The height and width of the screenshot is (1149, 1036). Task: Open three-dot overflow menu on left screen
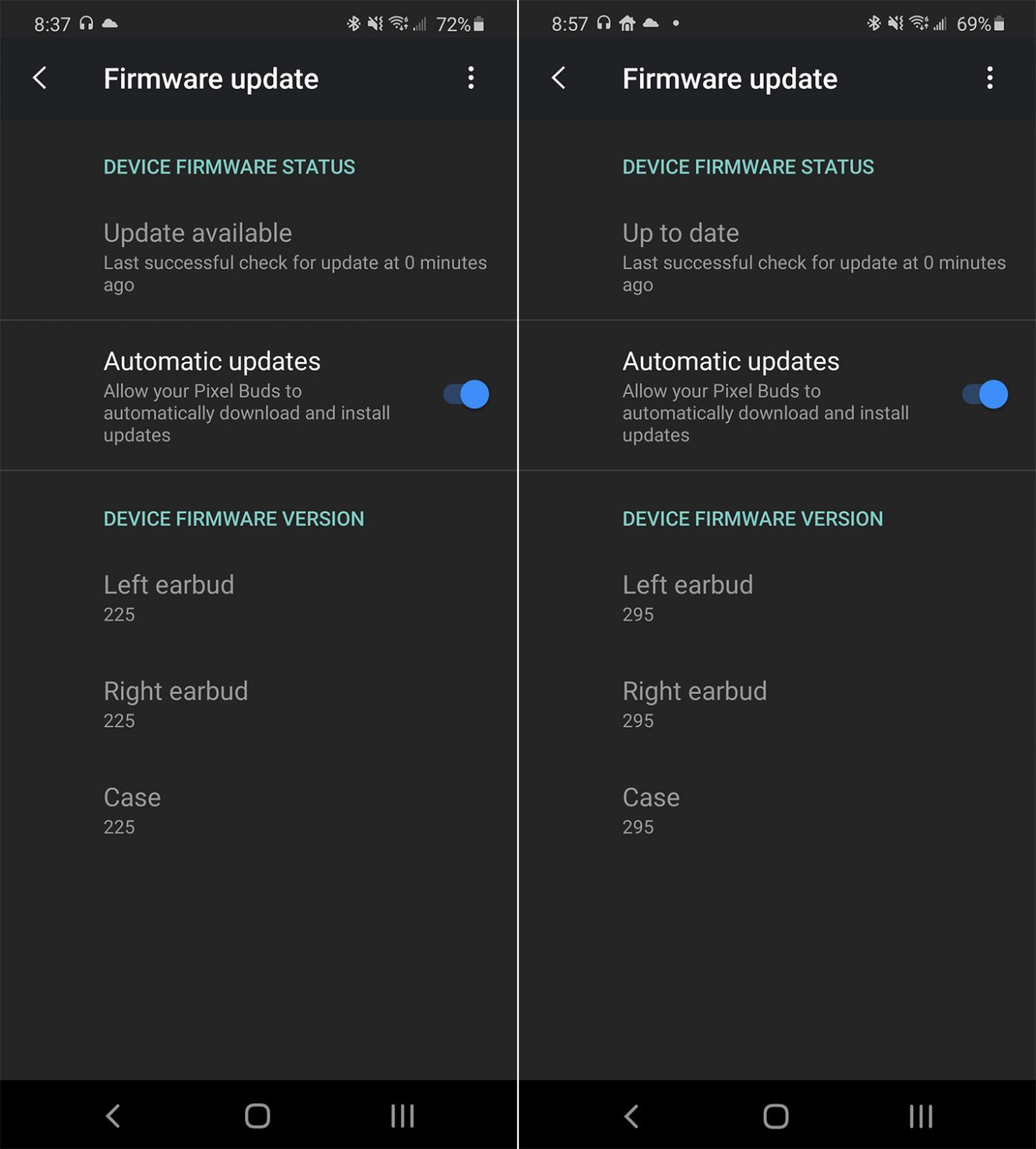pos(471,77)
